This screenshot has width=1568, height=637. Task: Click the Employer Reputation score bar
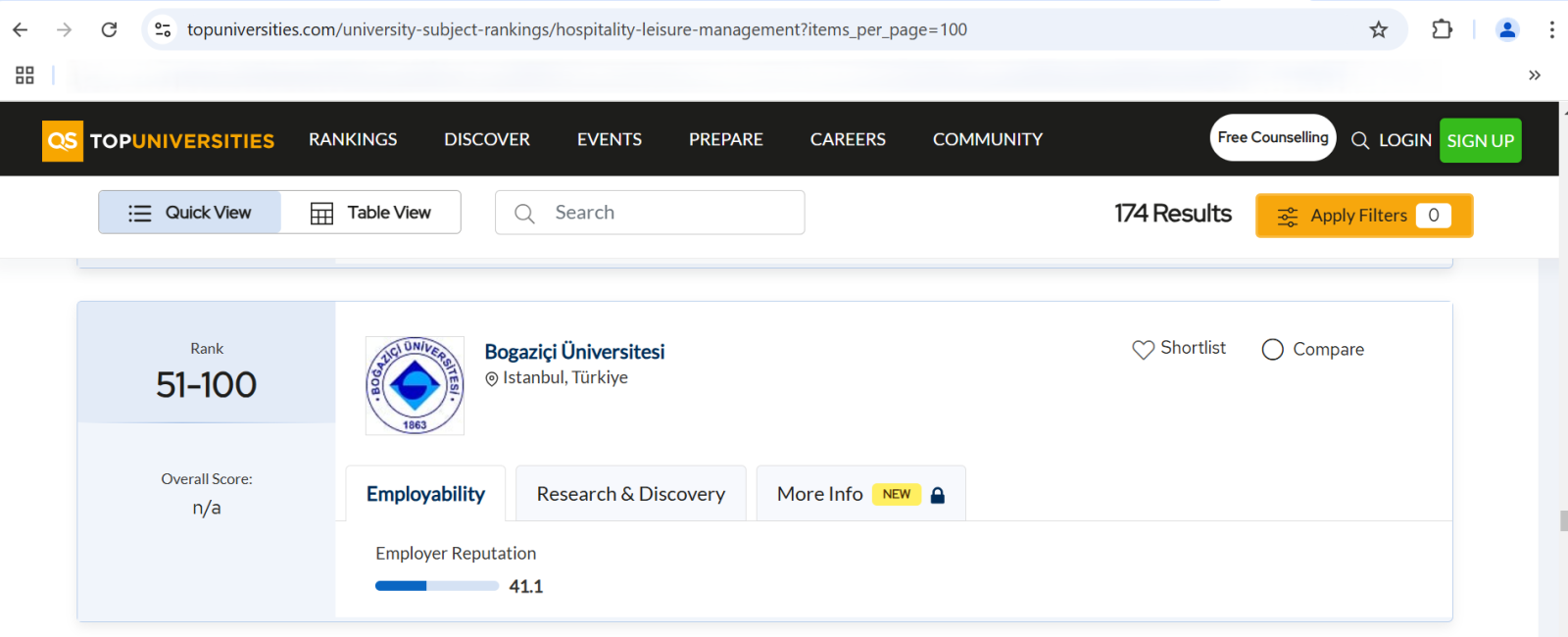pos(437,586)
